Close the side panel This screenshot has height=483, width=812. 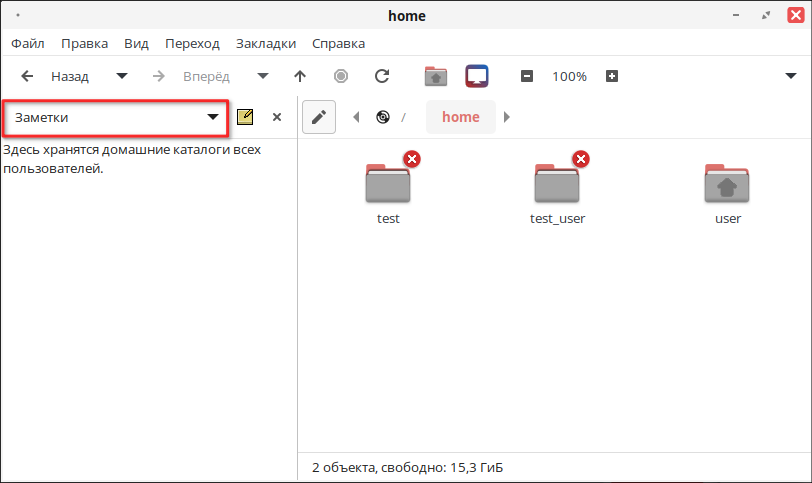coord(277,117)
